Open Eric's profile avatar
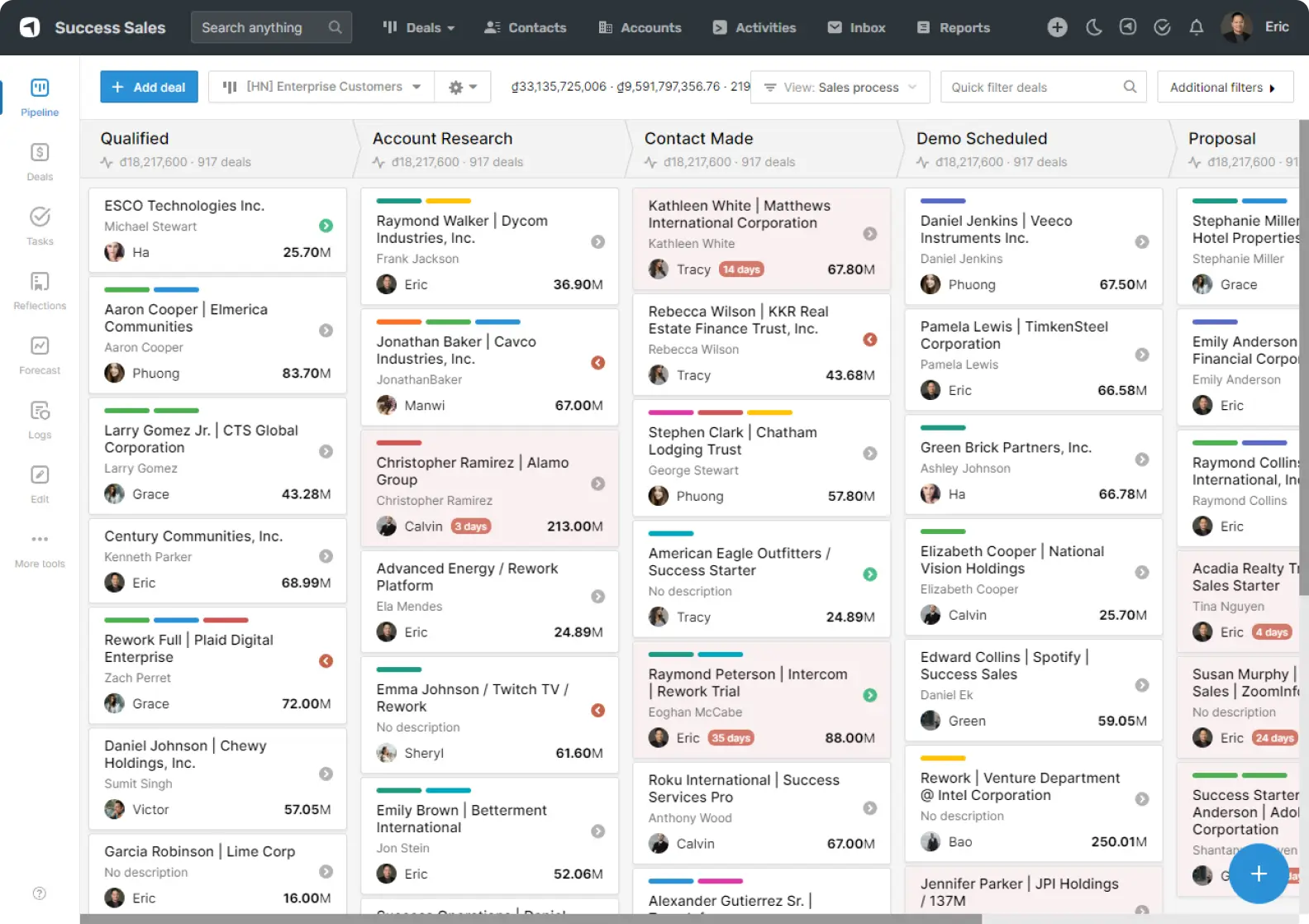Screen dimensions: 1309x924 point(1236,27)
